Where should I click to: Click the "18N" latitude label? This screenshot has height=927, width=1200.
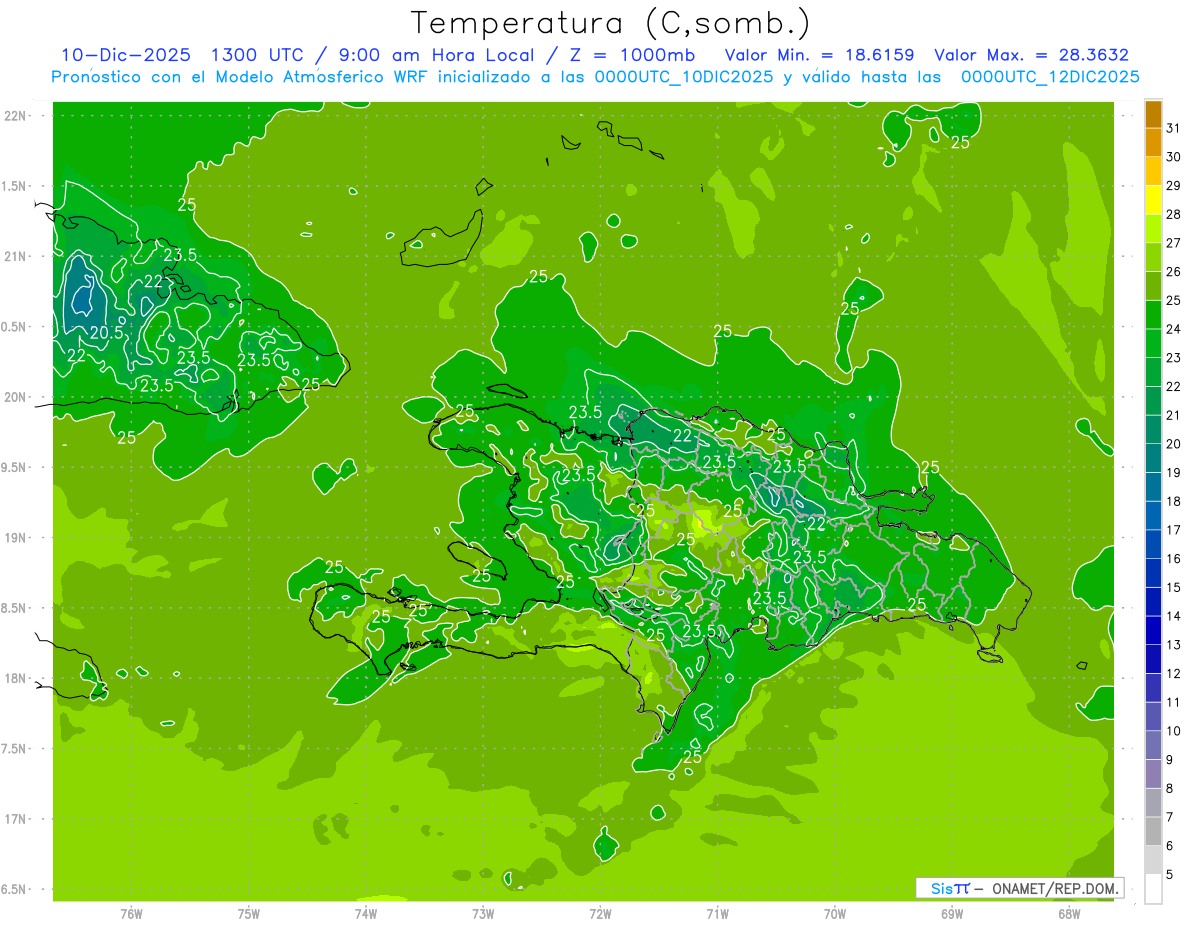(x=14, y=679)
